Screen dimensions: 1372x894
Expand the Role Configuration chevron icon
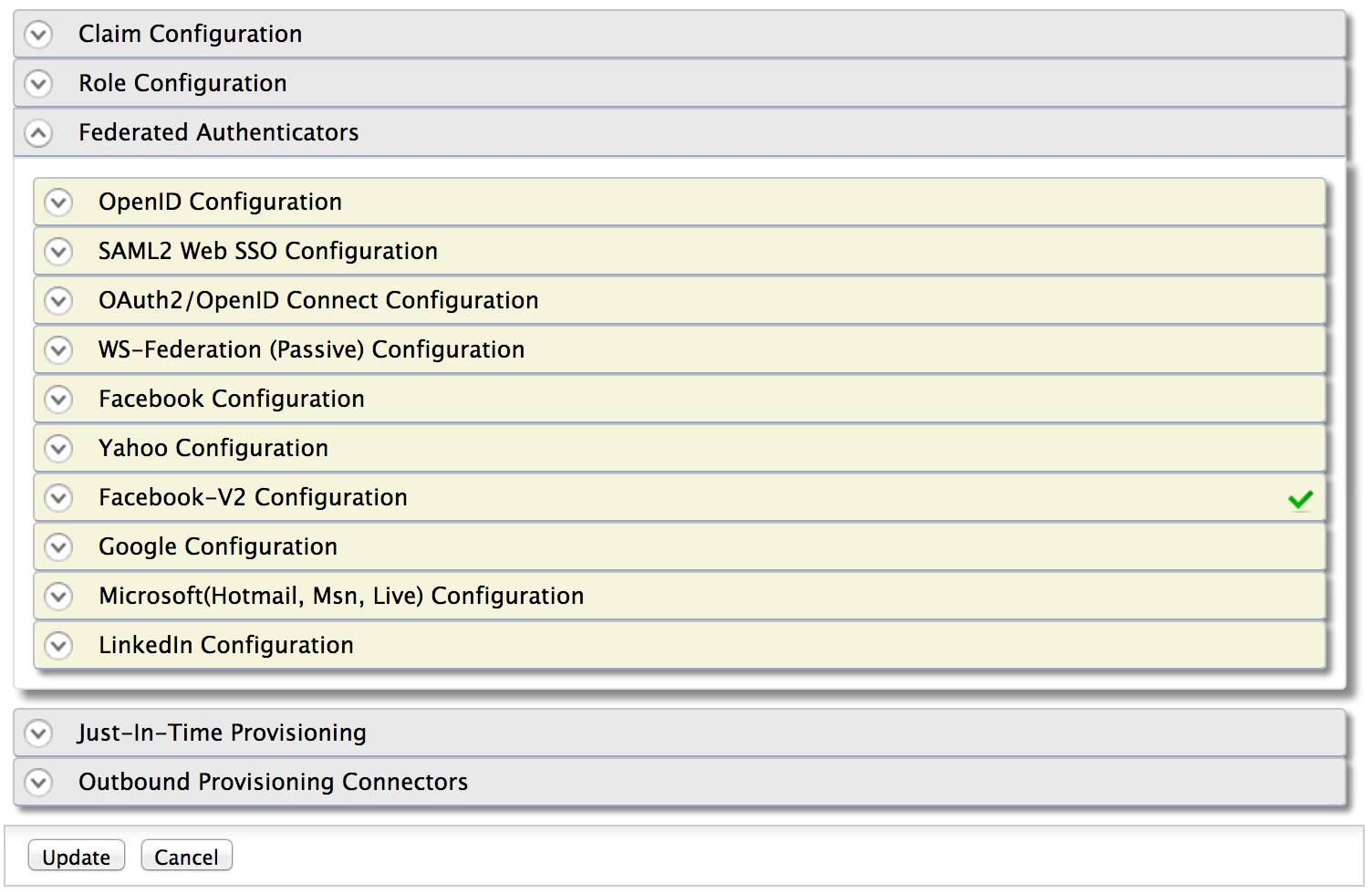pyautogui.click(x=38, y=84)
